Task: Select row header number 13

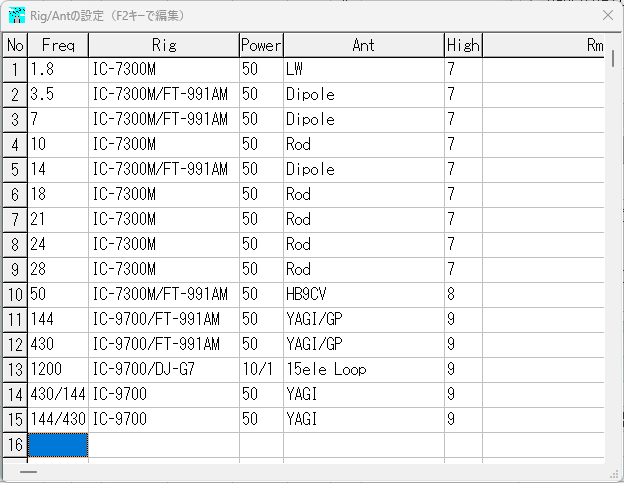Action: pos(15,370)
